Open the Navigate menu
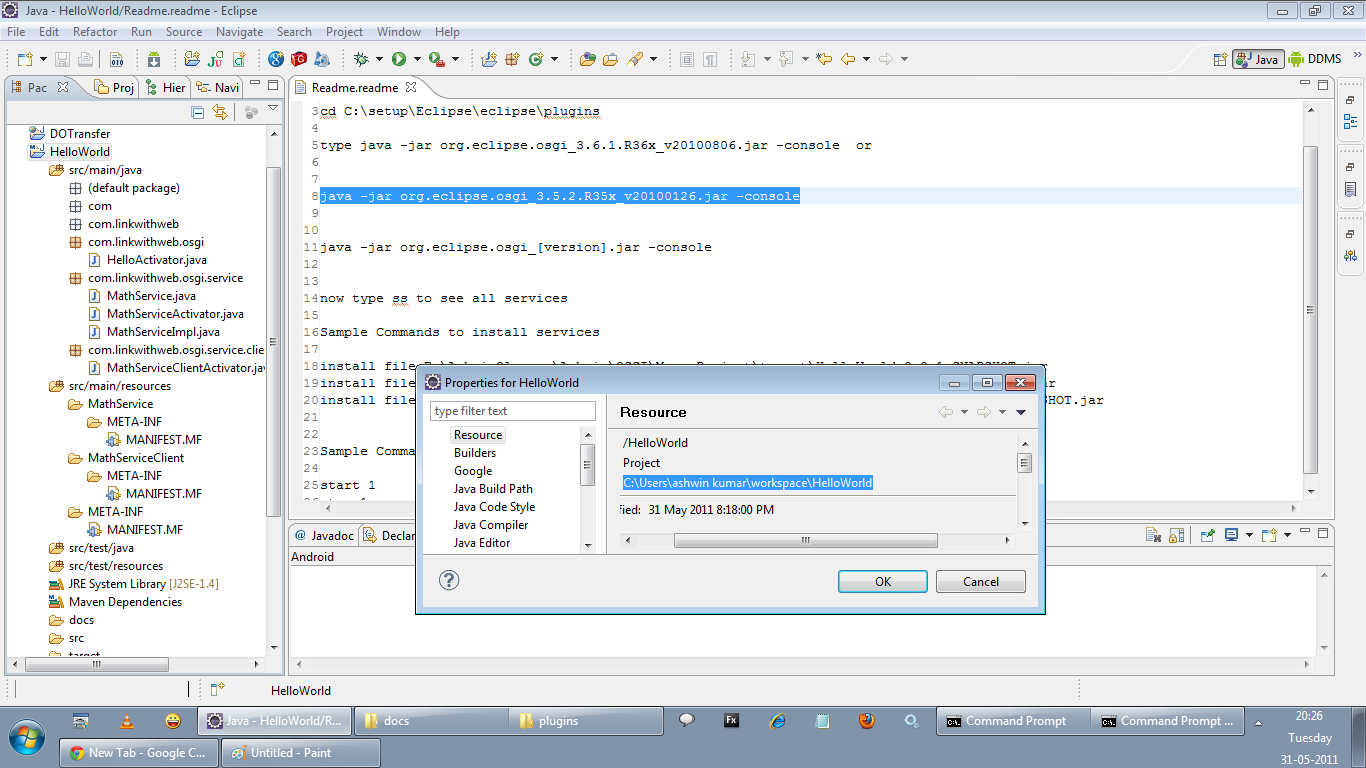The width and height of the screenshot is (1366, 768). (x=240, y=32)
